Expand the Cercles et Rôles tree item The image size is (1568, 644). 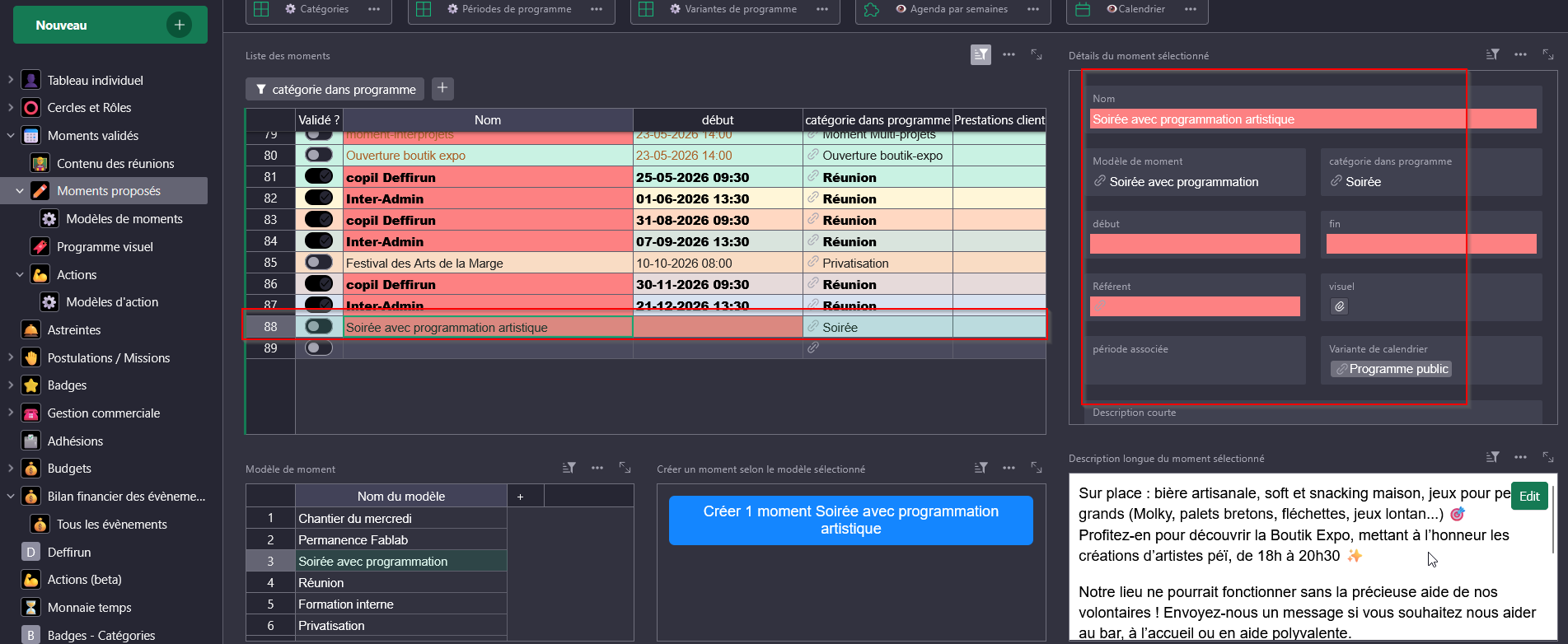point(10,108)
